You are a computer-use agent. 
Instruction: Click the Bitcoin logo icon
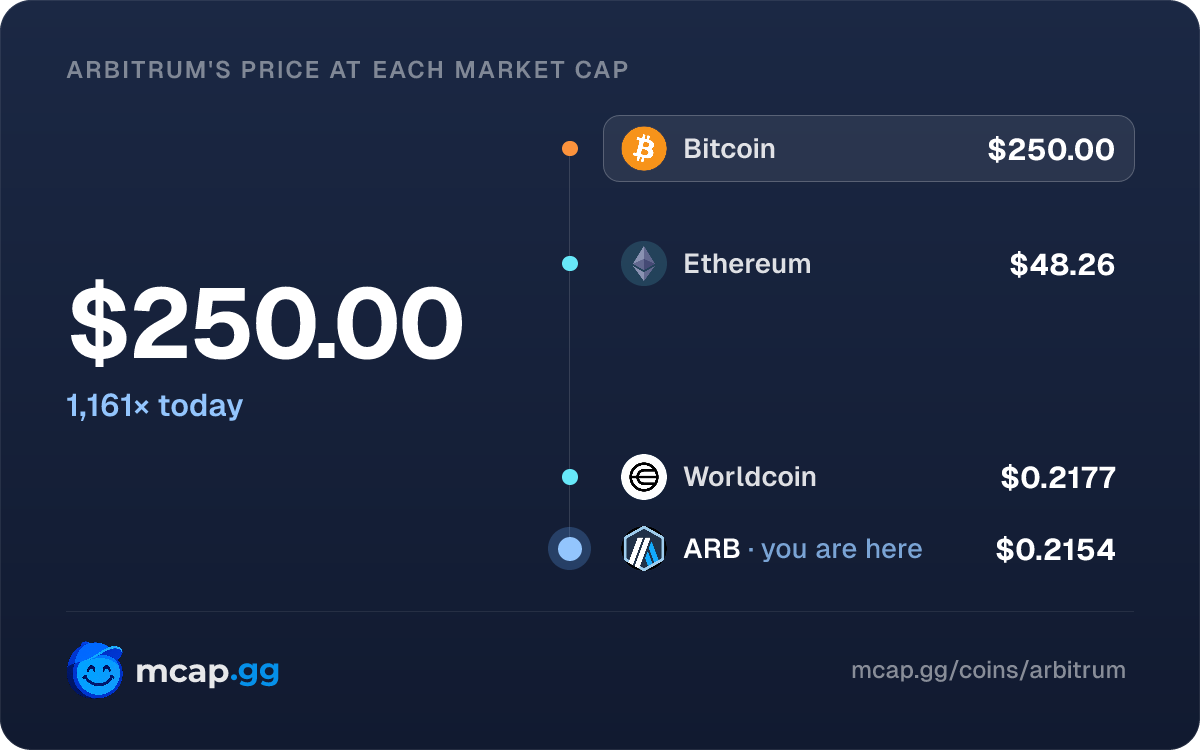pos(644,149)
